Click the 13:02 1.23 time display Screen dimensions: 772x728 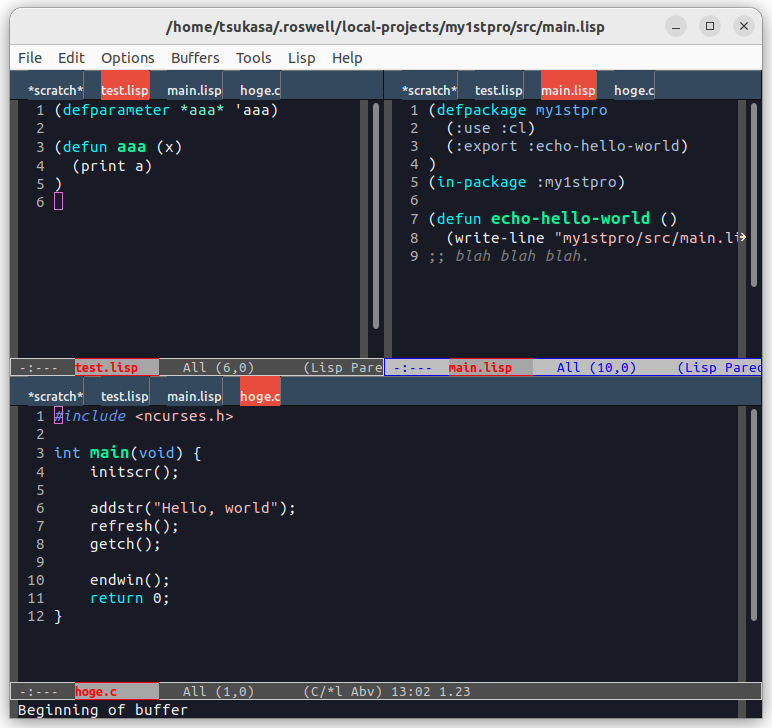(431, 692)
